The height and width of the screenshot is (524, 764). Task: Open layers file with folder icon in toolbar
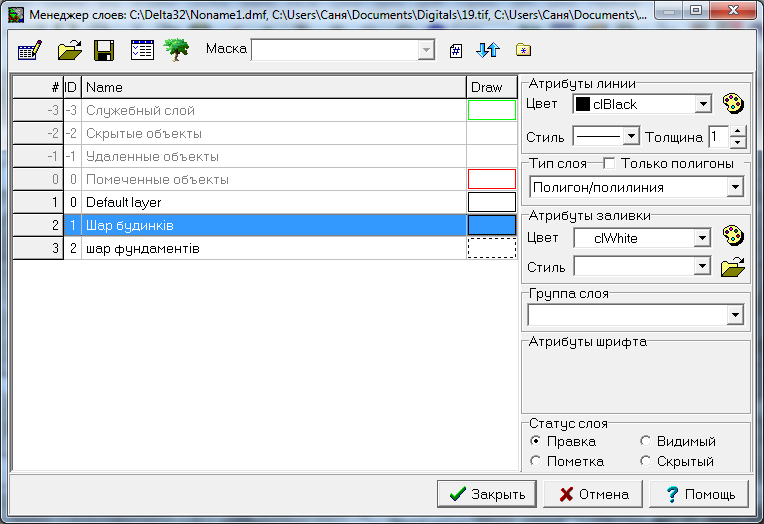pos(70,50)
